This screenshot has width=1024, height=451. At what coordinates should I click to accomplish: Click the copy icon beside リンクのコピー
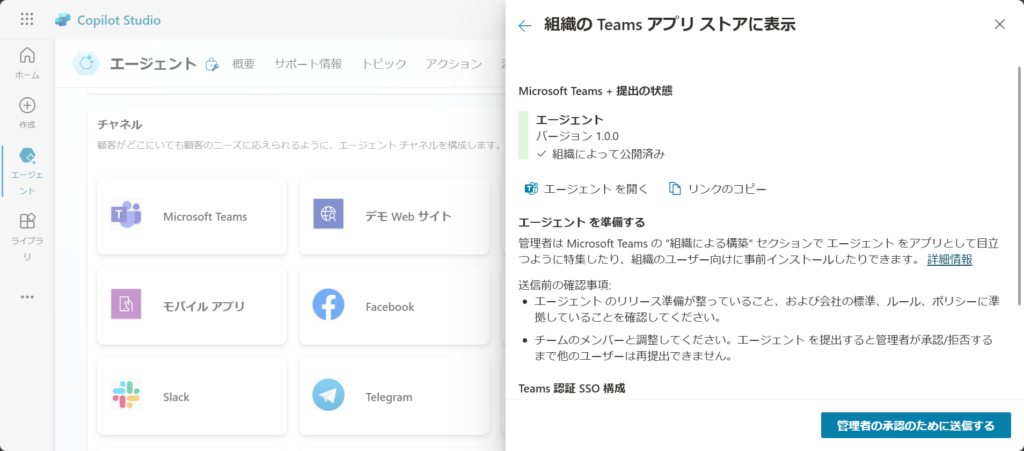coord(675,189)
